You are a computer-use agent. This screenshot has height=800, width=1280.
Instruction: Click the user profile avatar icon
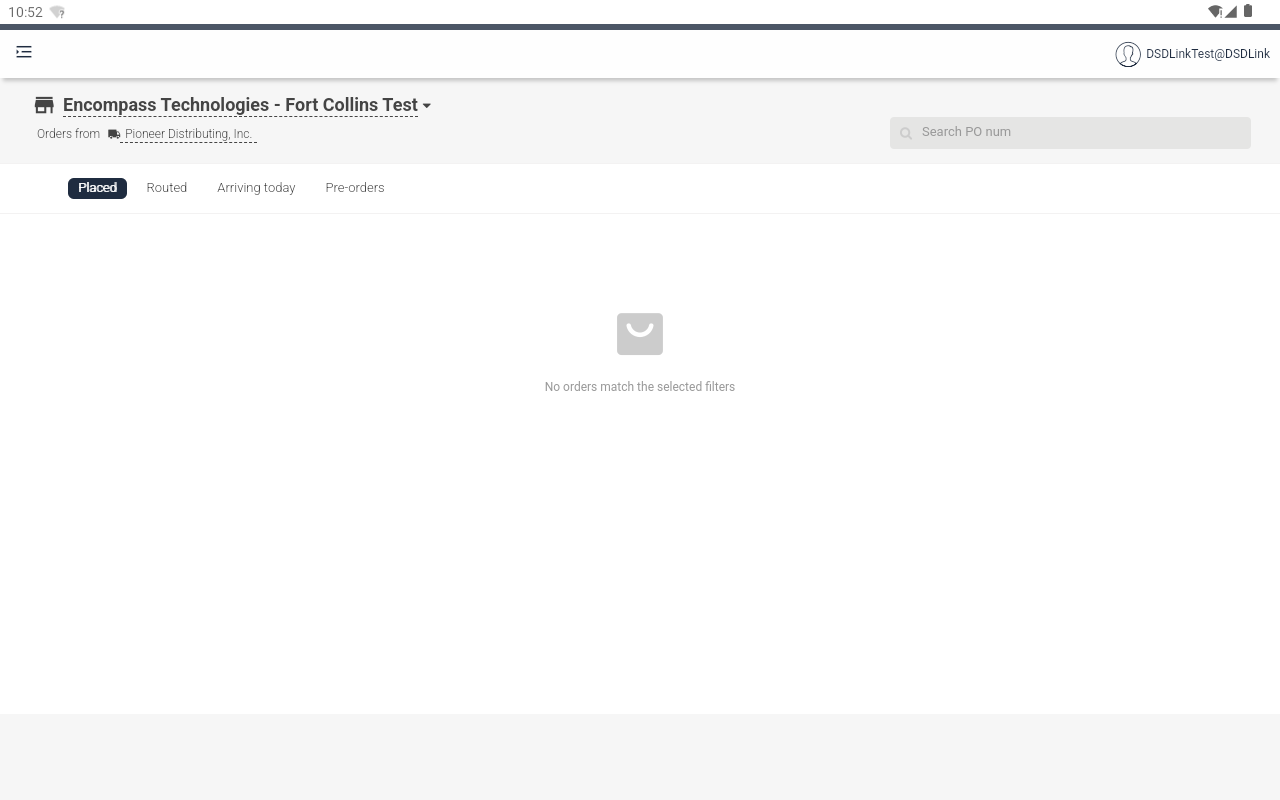coord(1128,54)
